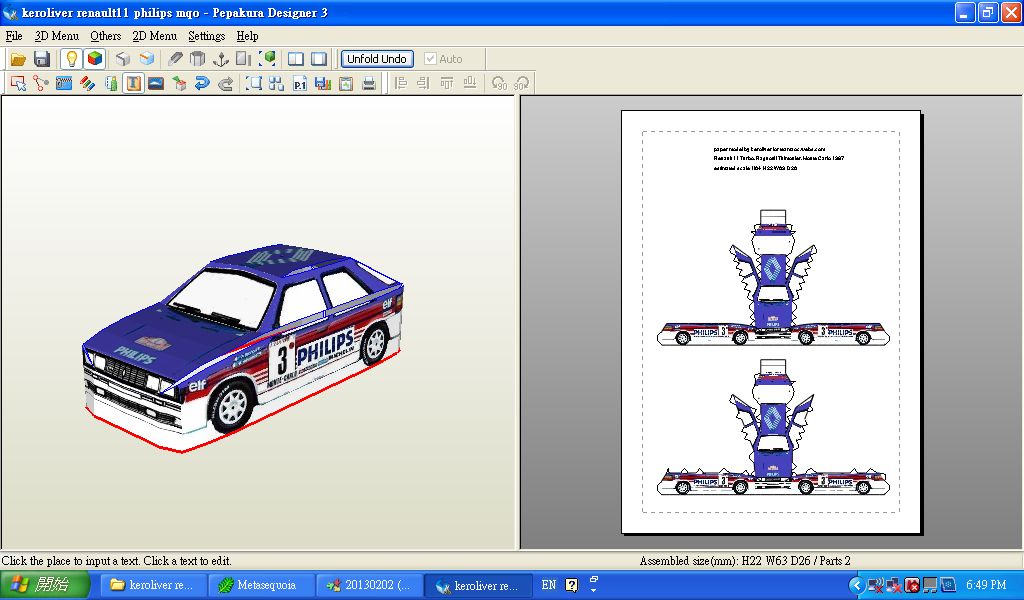Image resolution: width=1024 pixels, height=600 pixels.
Task: Click the rotate 90 counterclockwise icon
Action: point(499,84)
